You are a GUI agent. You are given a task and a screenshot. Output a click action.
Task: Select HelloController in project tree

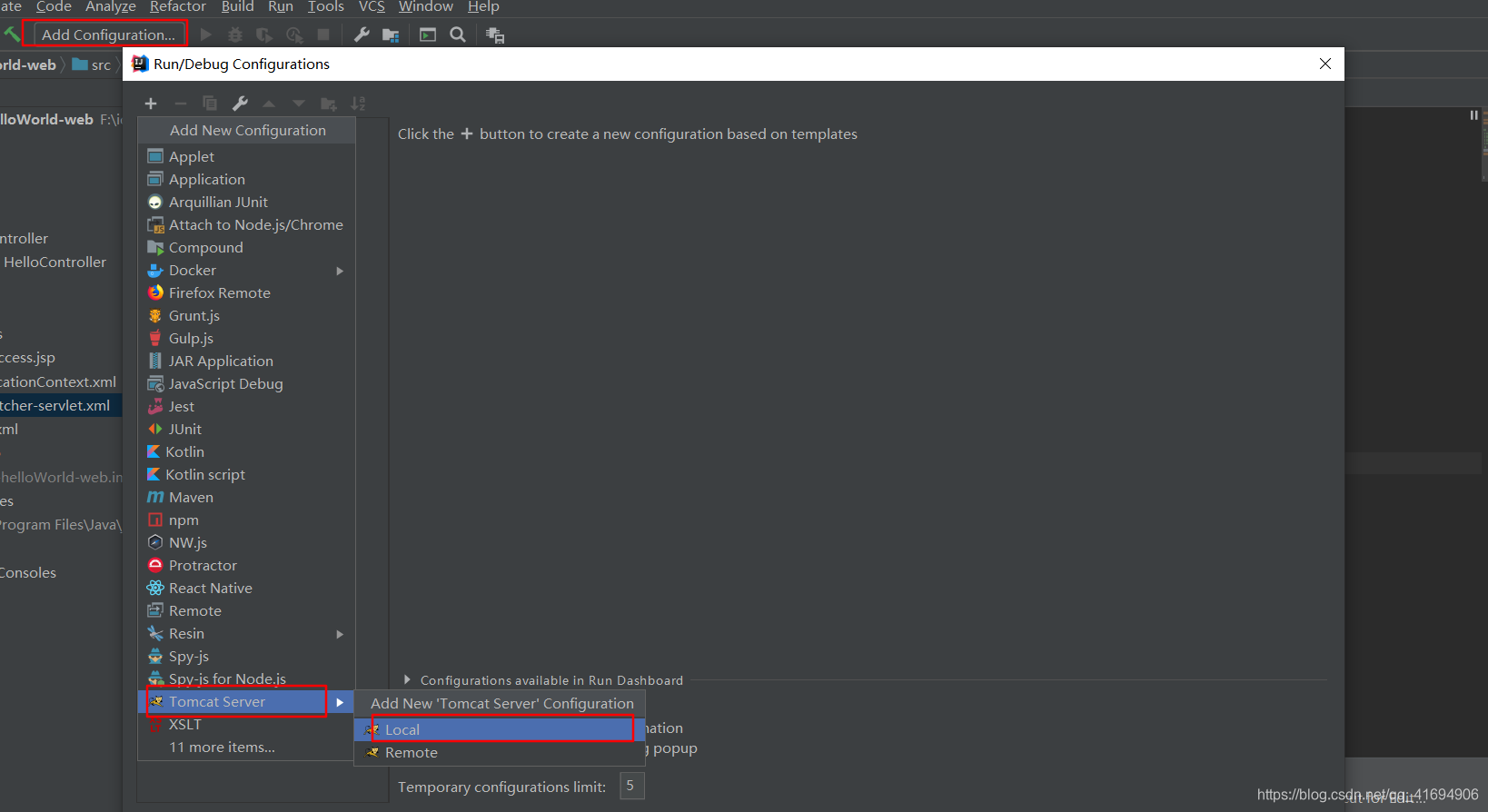(55, 262)
